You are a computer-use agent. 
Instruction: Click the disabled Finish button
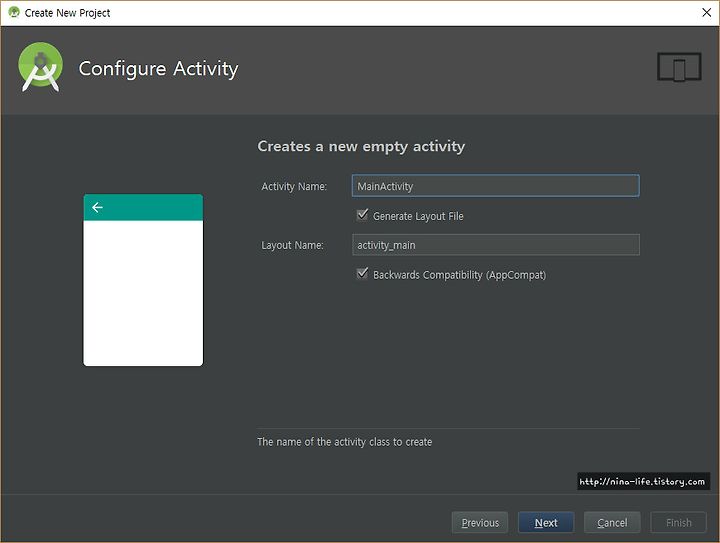coord(678,522)
